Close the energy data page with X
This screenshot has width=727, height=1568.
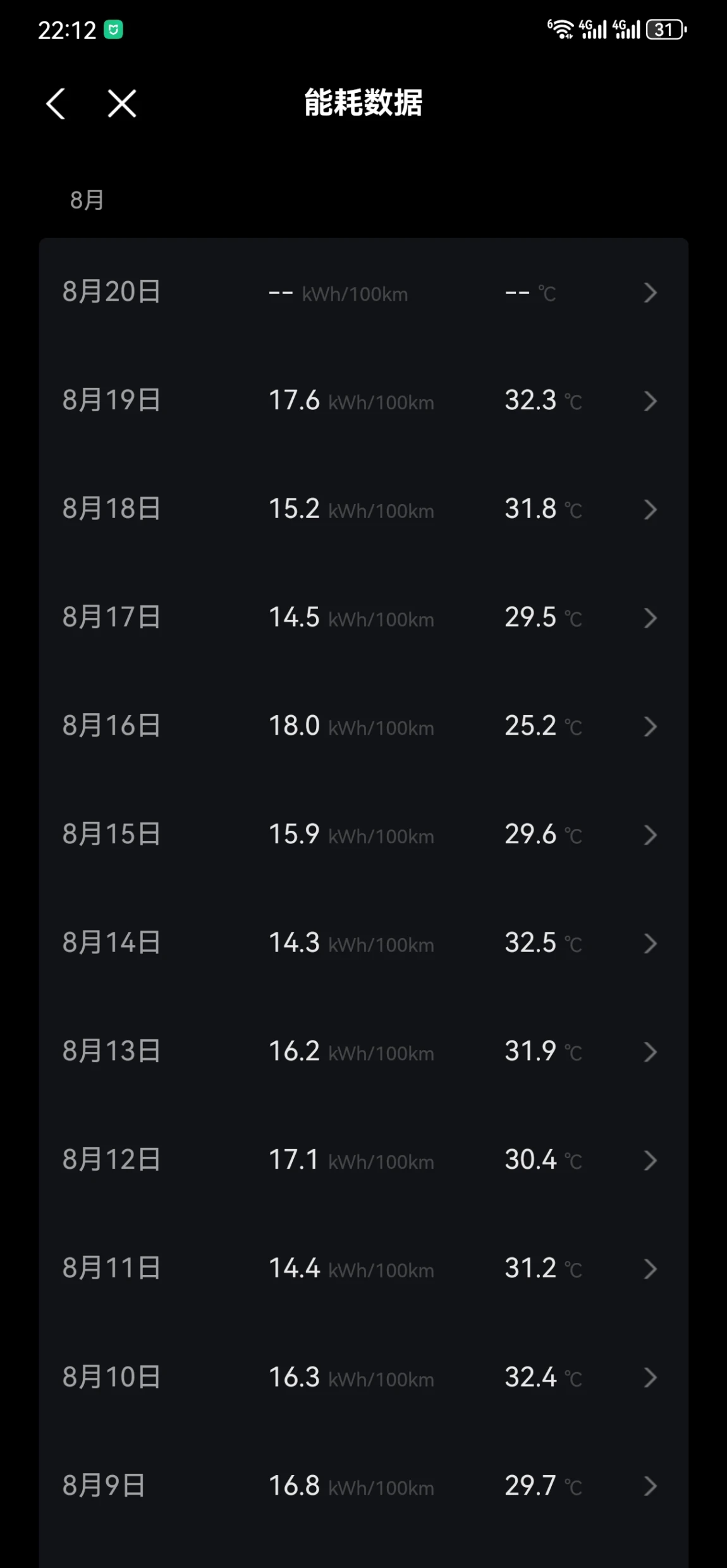(121, 104)
